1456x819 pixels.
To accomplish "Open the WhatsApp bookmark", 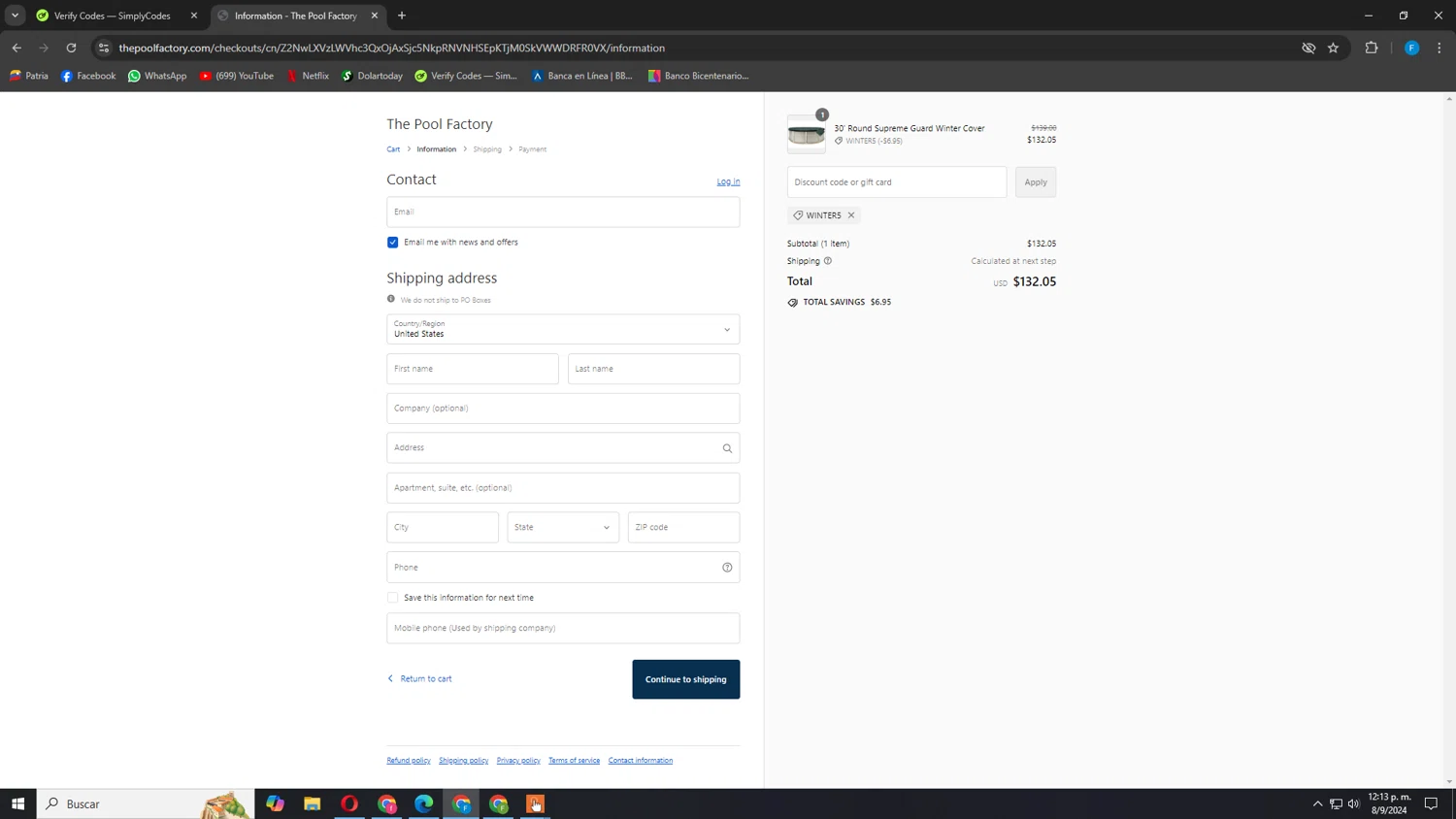I will point(157,76).
